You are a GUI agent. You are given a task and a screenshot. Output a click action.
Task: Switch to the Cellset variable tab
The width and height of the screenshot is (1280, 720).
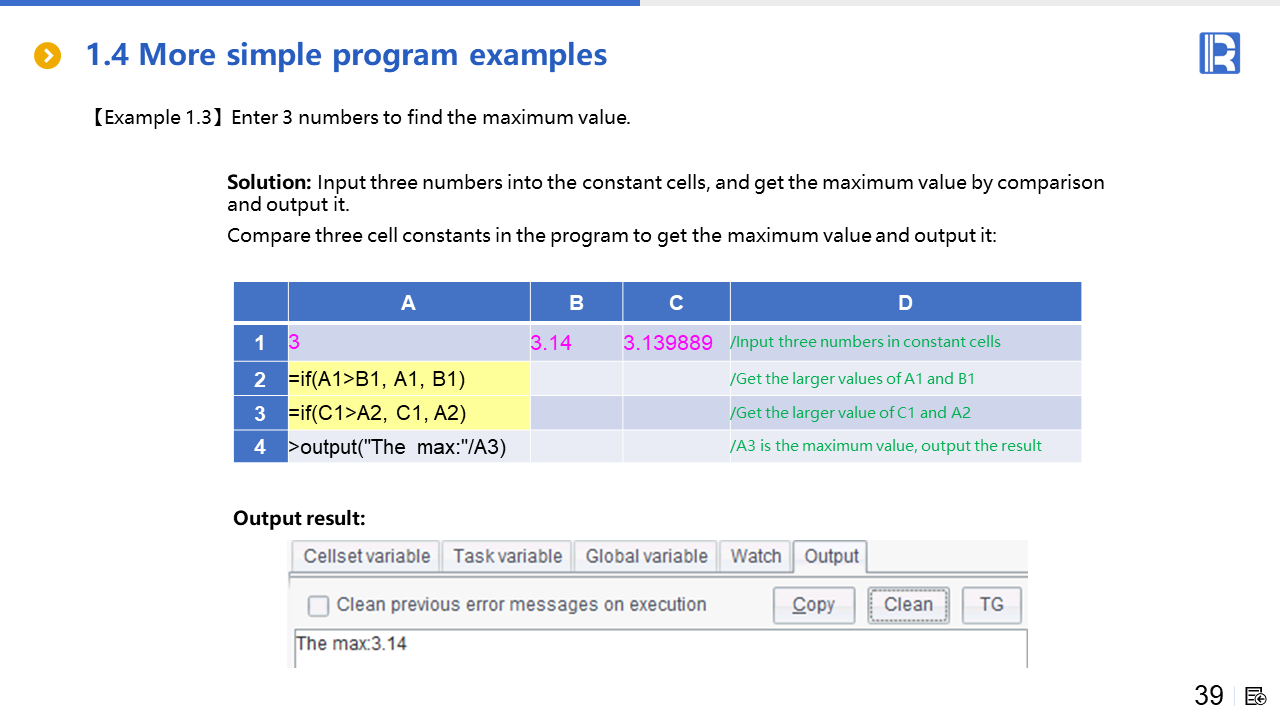(366, 557)
